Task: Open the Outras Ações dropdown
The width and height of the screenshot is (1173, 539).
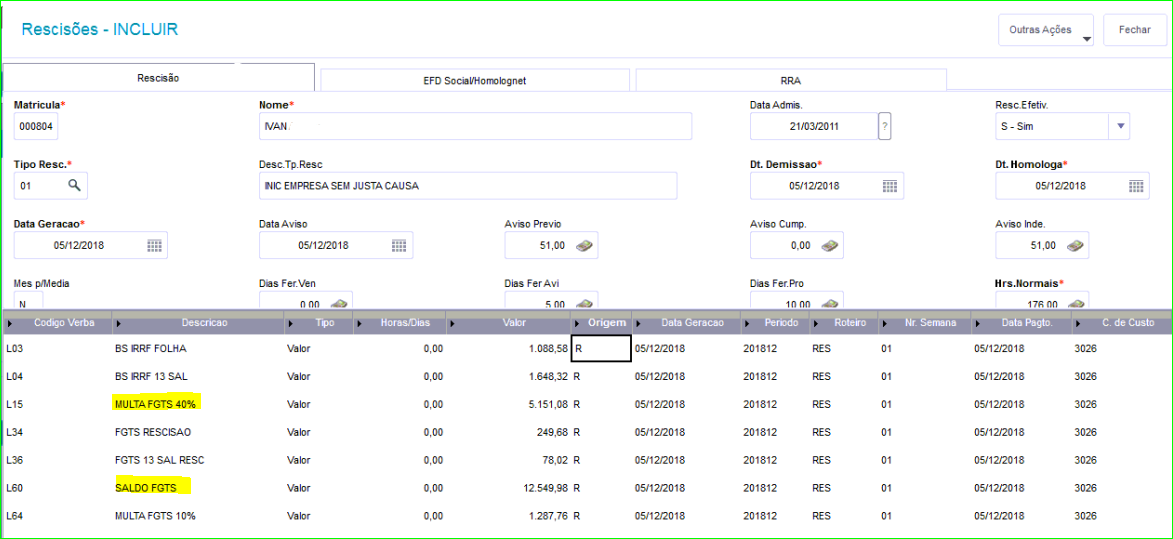Action: [1045, 30]
